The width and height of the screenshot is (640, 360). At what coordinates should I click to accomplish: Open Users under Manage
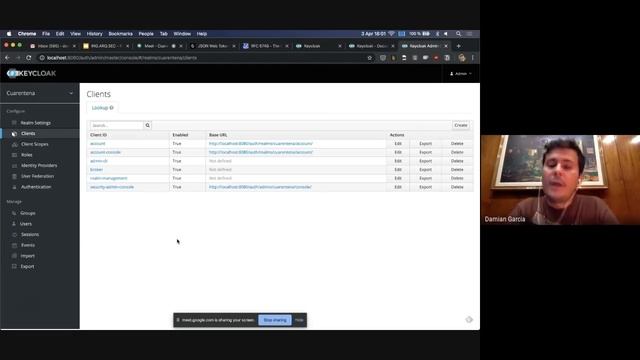coord(26,224)
